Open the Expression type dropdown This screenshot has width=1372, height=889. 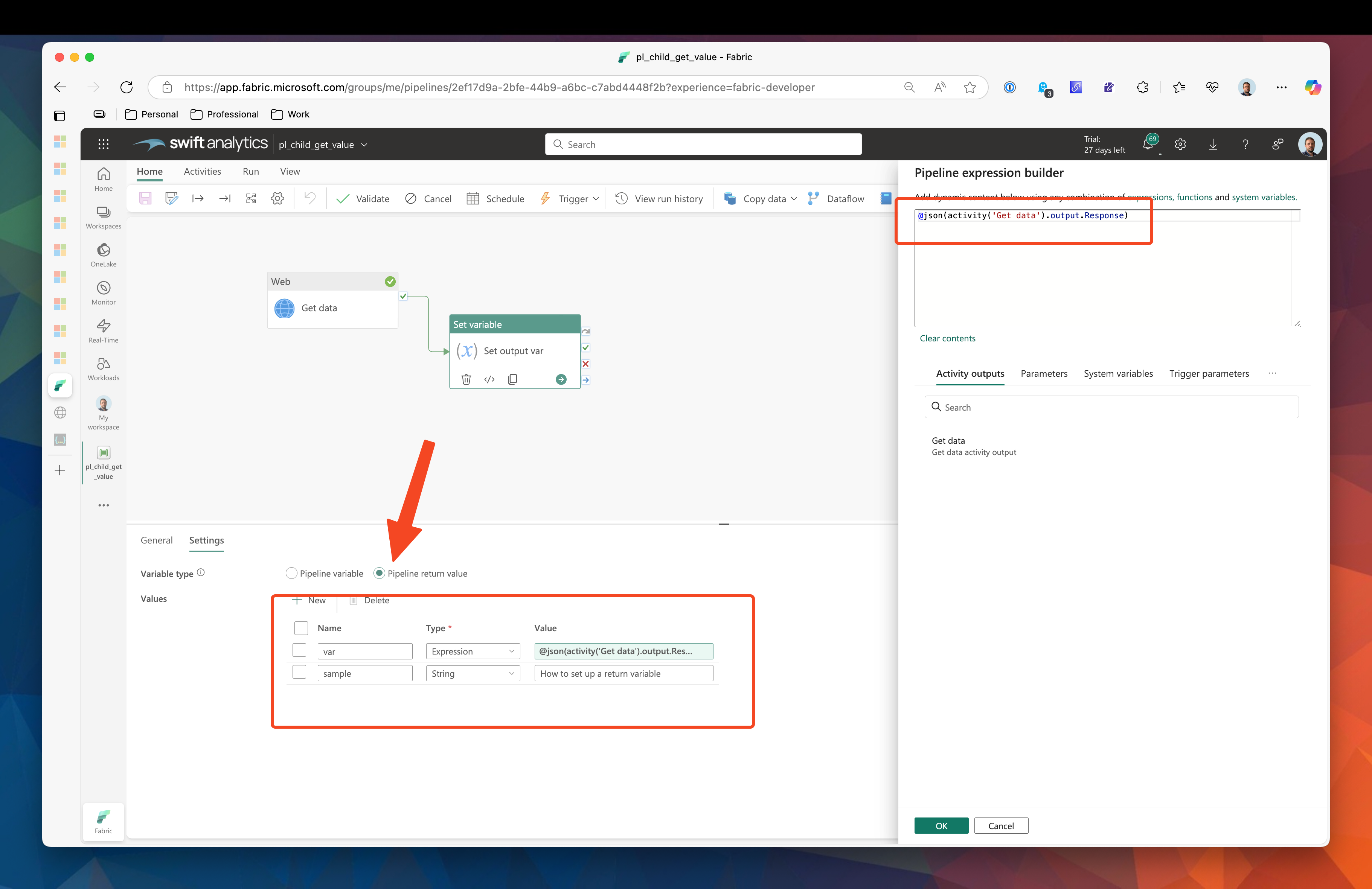pos(473,651)
